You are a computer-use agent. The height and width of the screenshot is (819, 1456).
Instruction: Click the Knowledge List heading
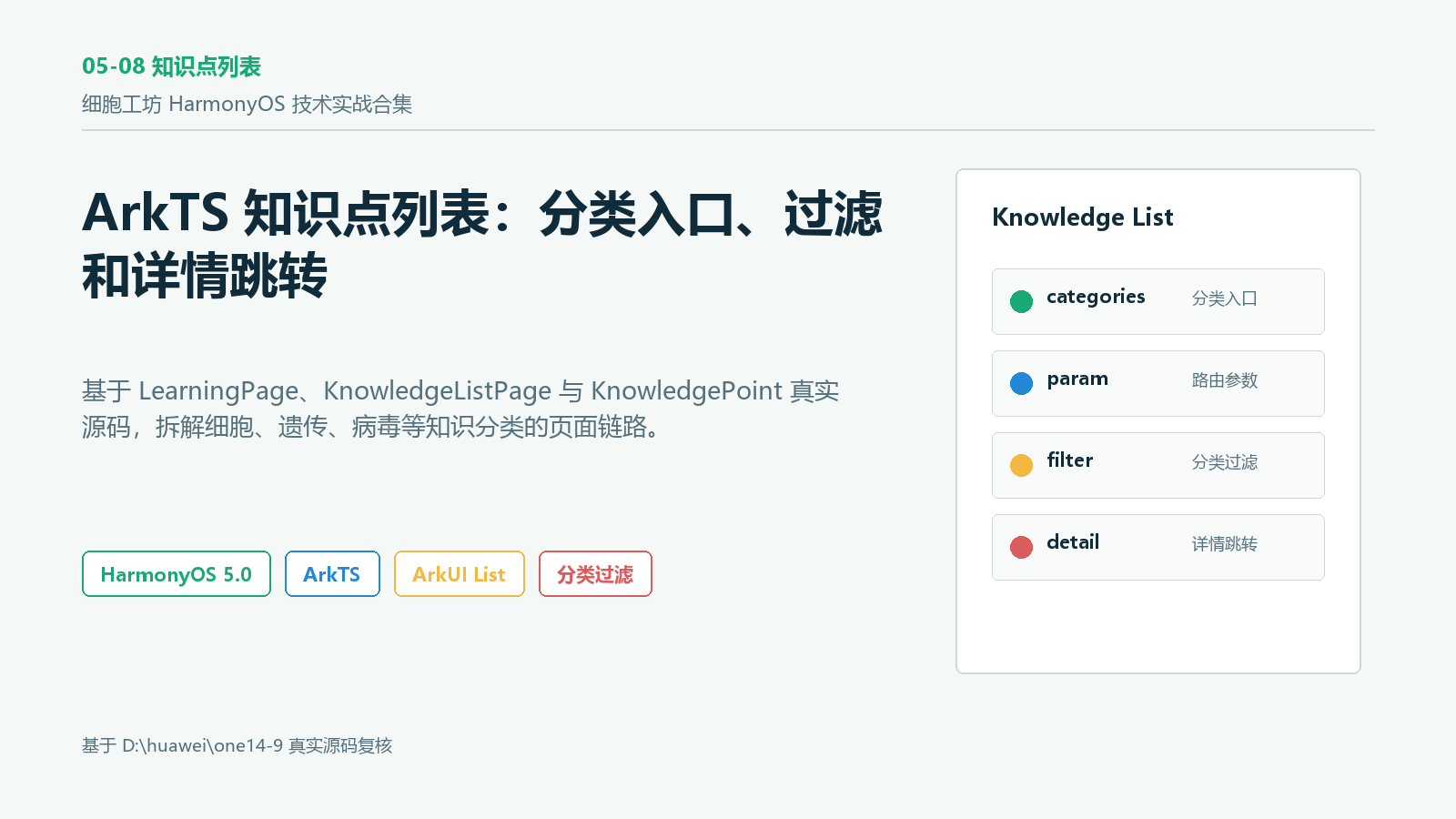click(x=1083, y=217)
